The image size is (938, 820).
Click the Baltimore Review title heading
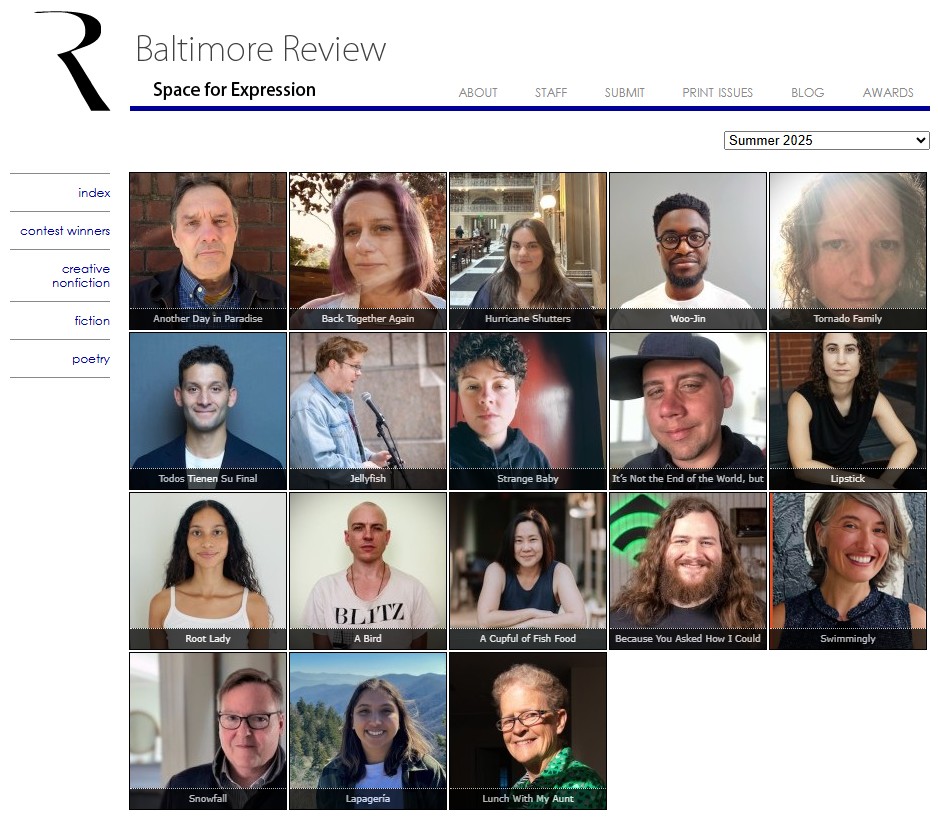pos(260,49)
